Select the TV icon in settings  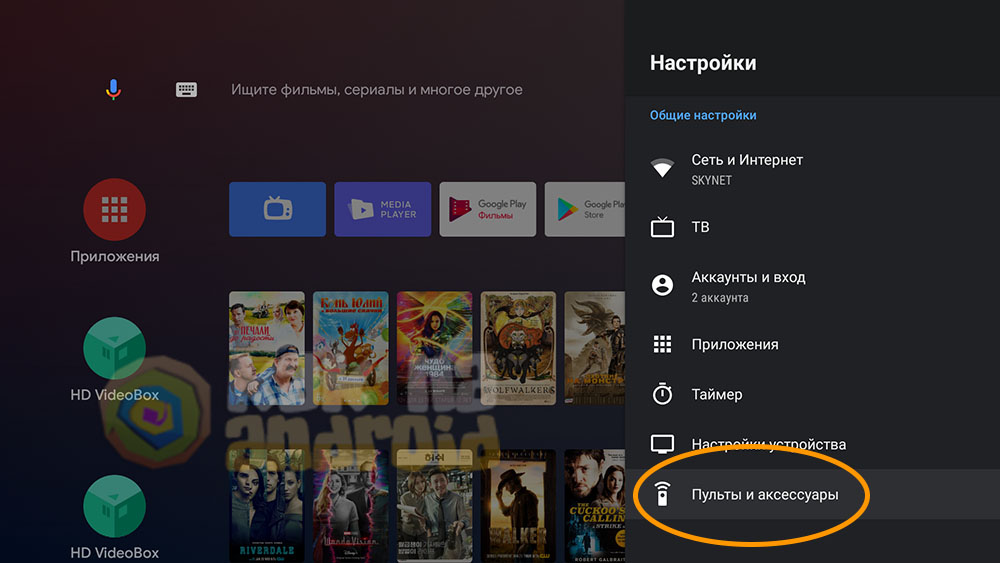[662, 227]
